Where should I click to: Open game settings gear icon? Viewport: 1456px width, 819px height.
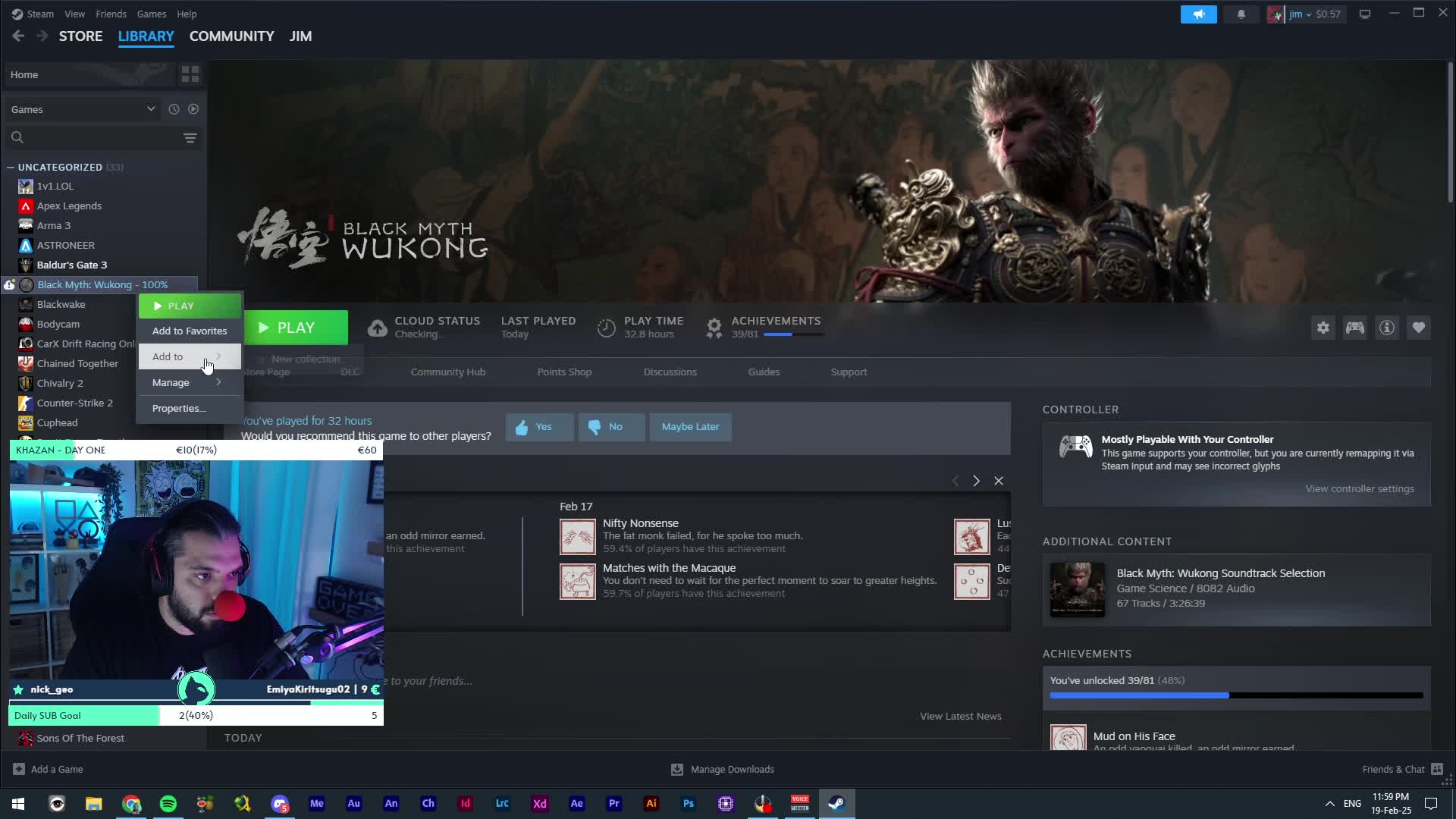tap(1323, 328)
